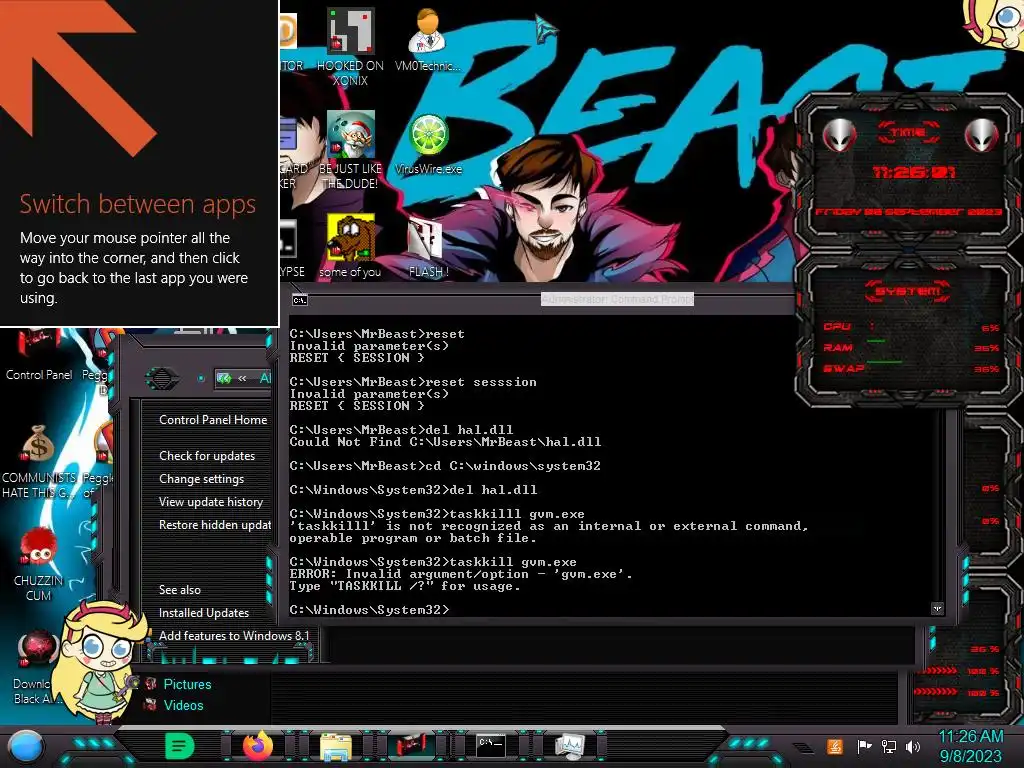Click the Start orb button
This screenshot has height=768, width=1024.
(x=26, y=746)
